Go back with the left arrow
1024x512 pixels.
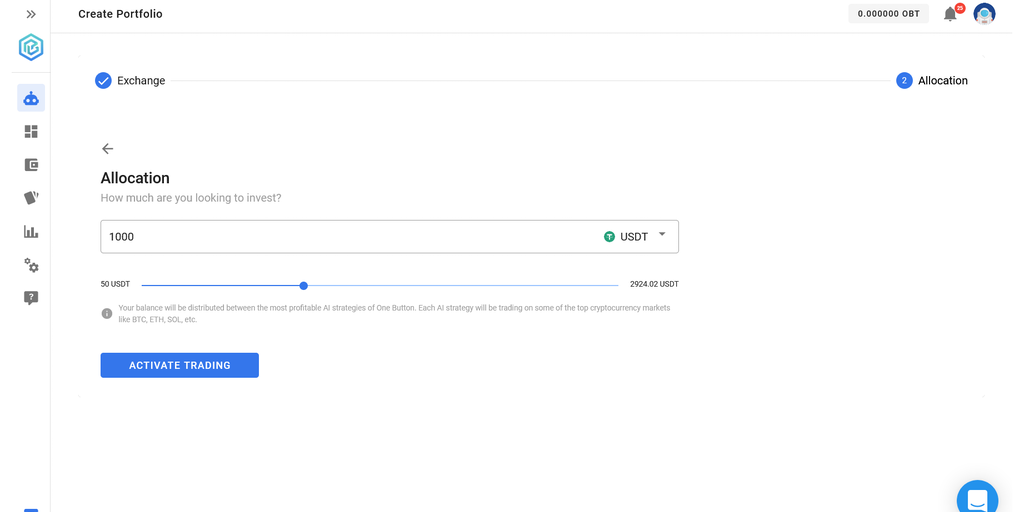tap(108, 149)
